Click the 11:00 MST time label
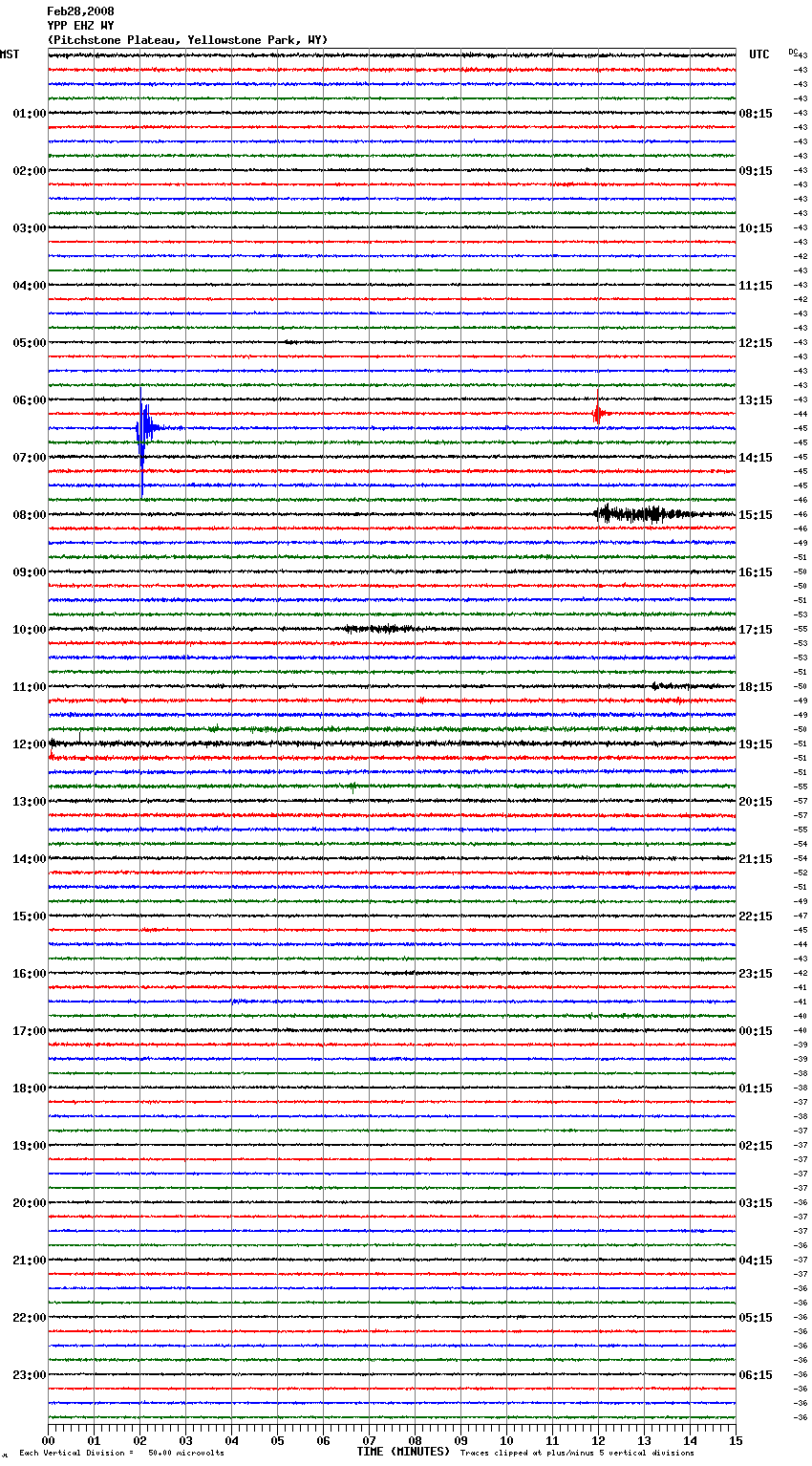This screenshot has height=1466, width=812. click(x=30, y=687)
